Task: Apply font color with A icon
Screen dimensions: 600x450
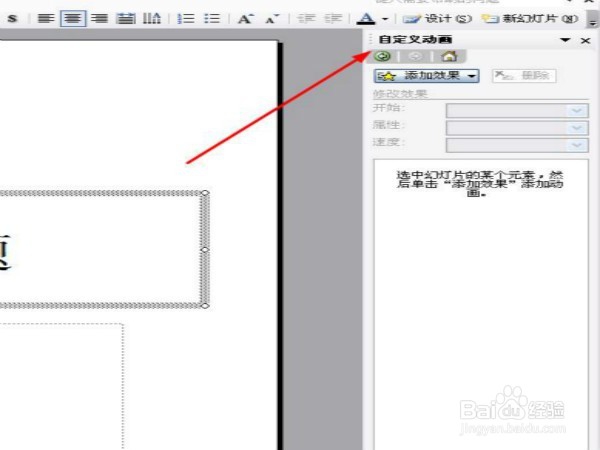Action: pyautogui.click(x=366, y=18)
